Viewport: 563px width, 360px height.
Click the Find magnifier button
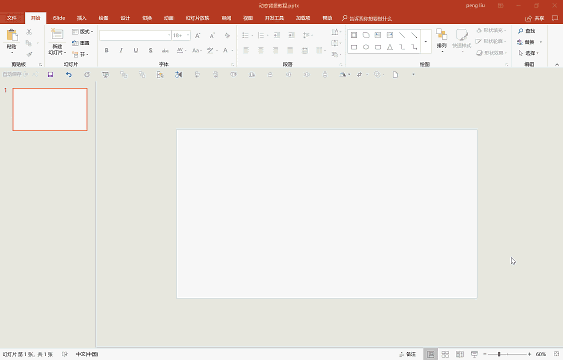coord(526,31)
